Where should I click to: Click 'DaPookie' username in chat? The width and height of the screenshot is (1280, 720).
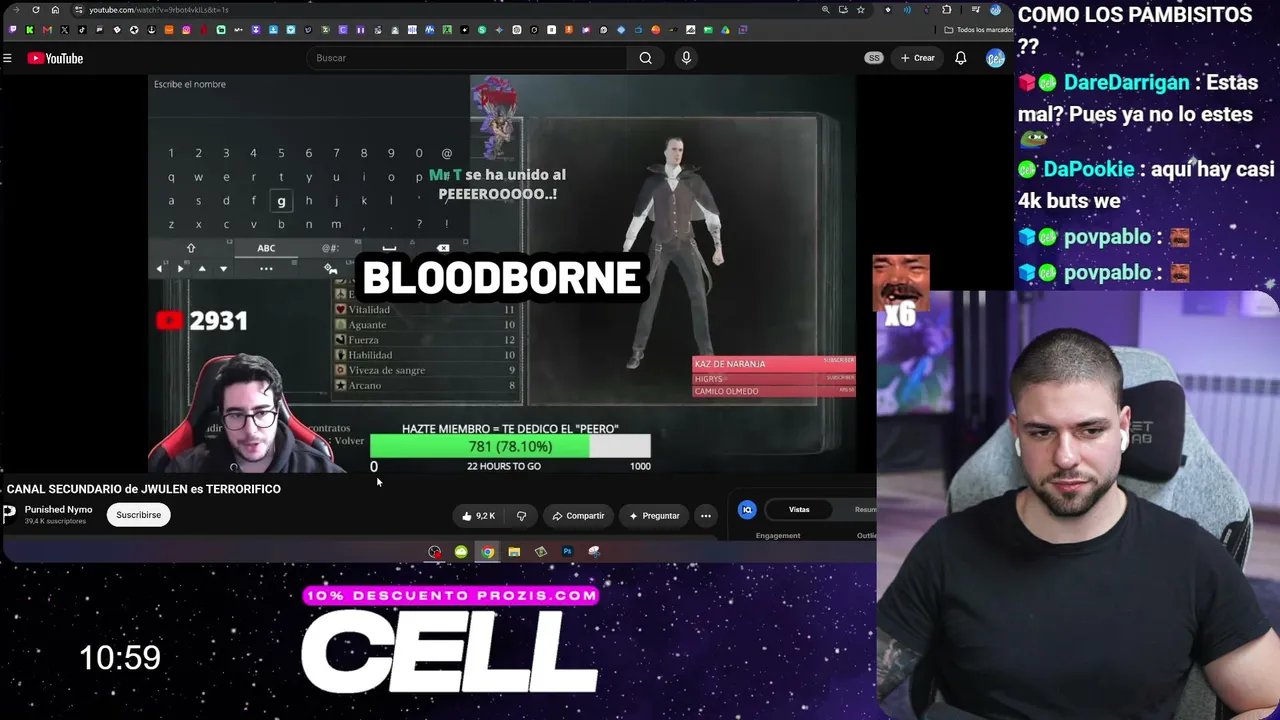(x=1089, y=169)
